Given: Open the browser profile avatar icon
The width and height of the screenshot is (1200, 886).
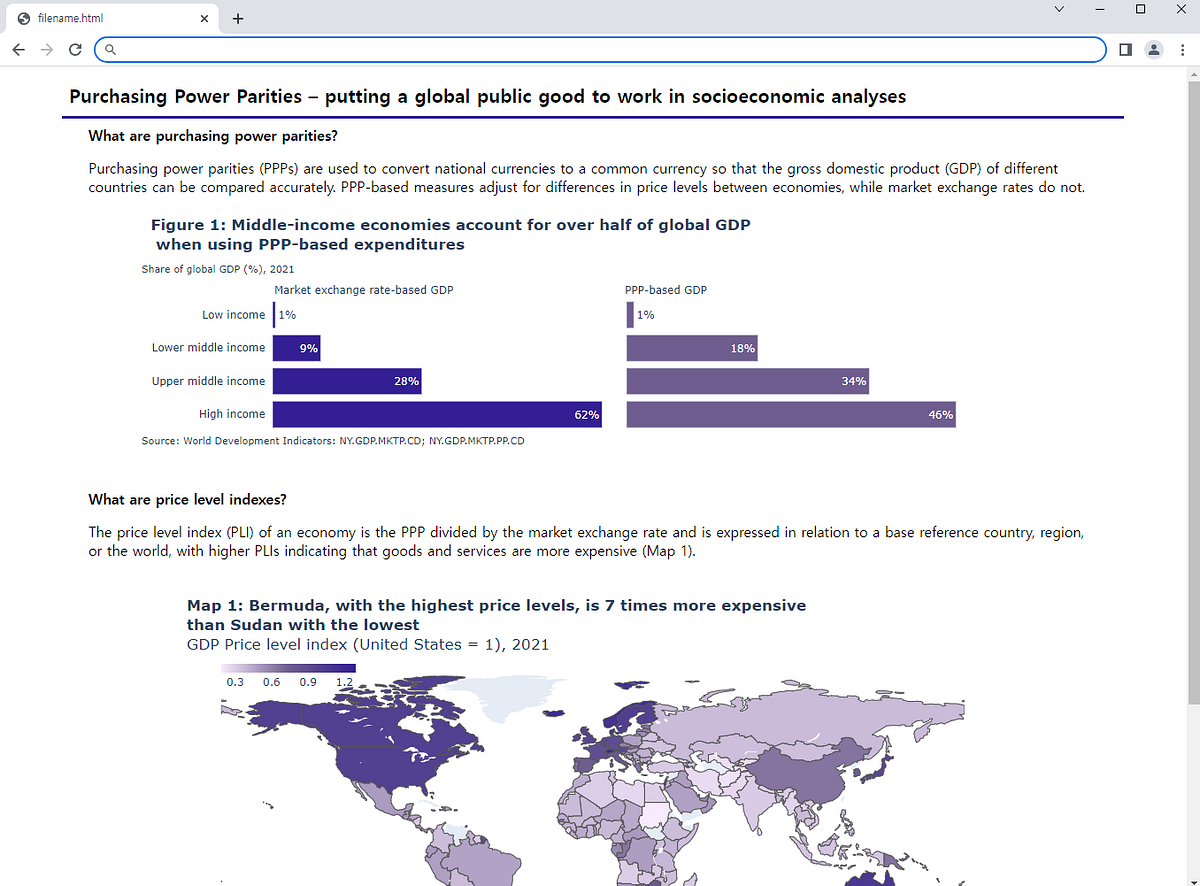Looking at the screenshot, I should 1154,48.
